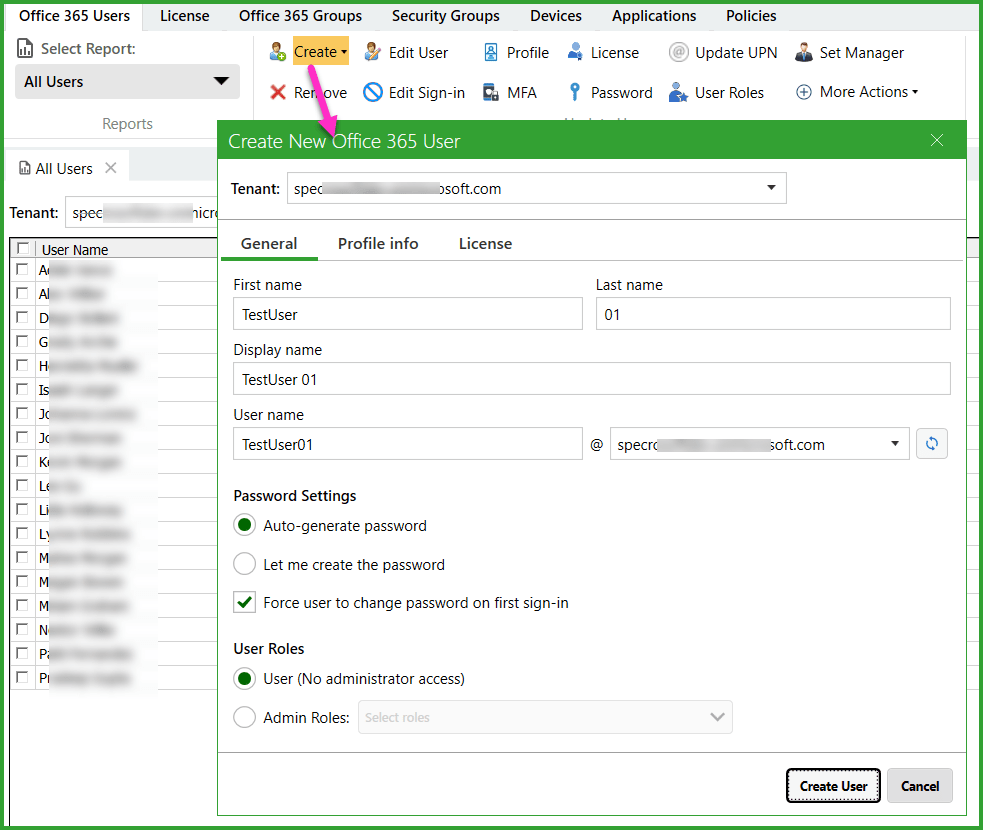The image size is (983, 830).
Task: Switch to the top License tab
Action: click(x=184, y=16)
